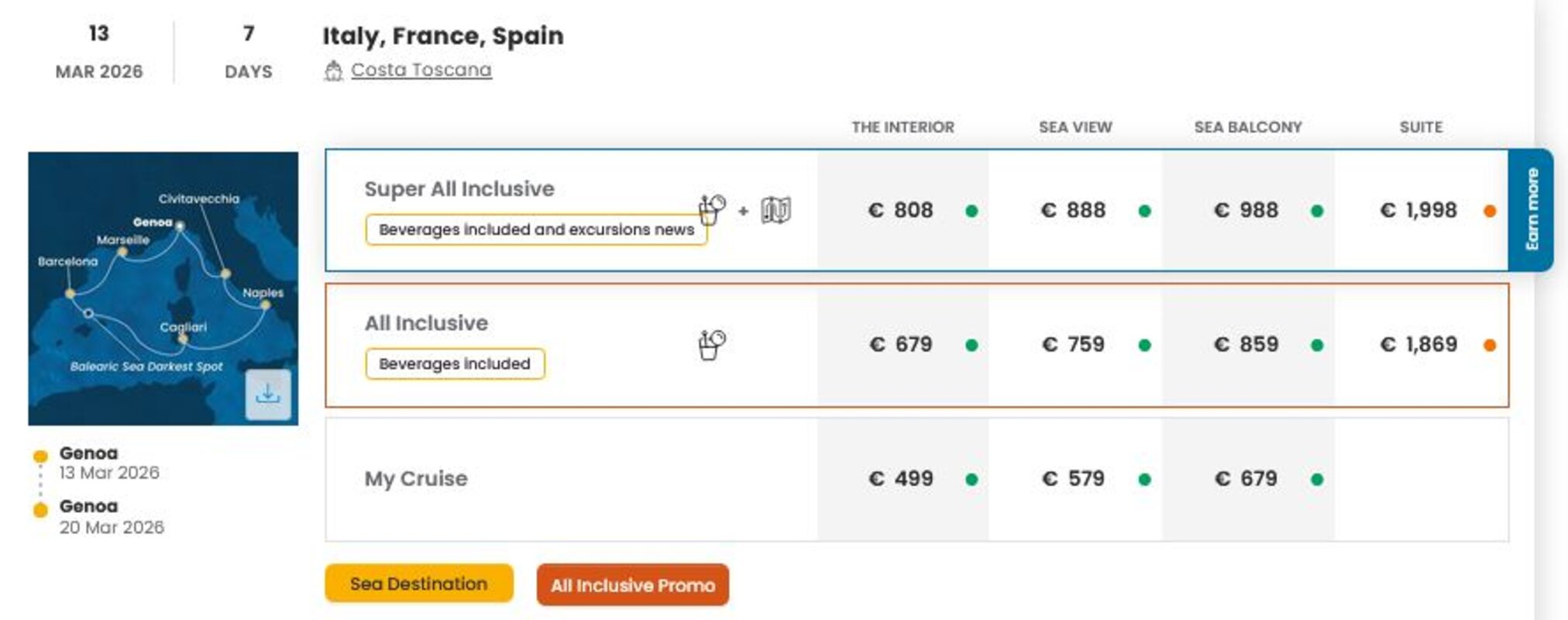The image size is (1568, 620).
Task: Download the itinerary map image
Action: (267, 394)
